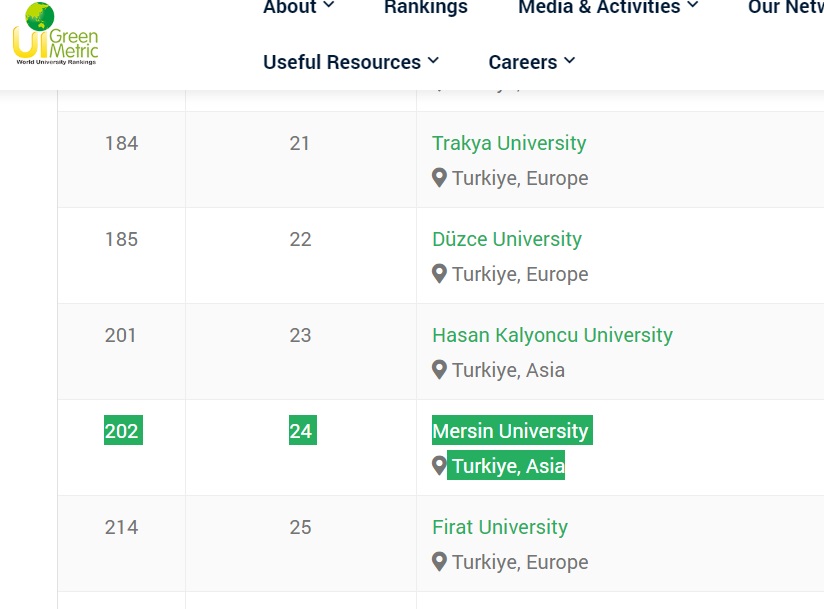The image size is (824, 609).
Task: Click location pin under Hasan Kalyoncu University
Action: coord(439,370)
